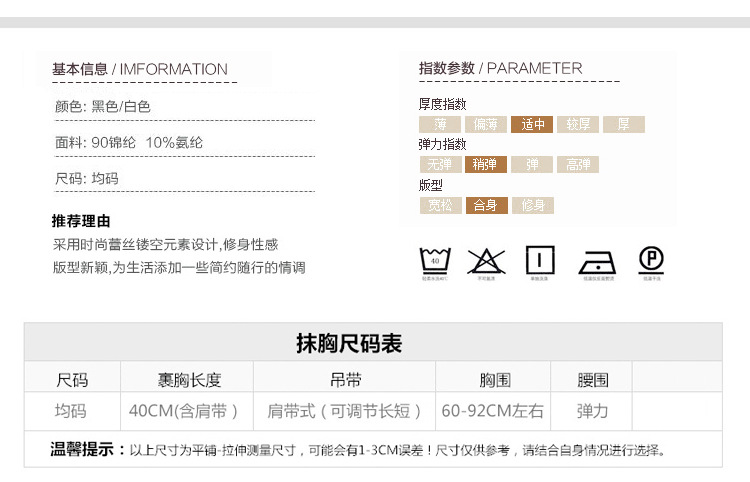The height and width of the screenshot is (482, 750).
Task: Select the 适中 thickness option
Action: [x=531, y=125]
